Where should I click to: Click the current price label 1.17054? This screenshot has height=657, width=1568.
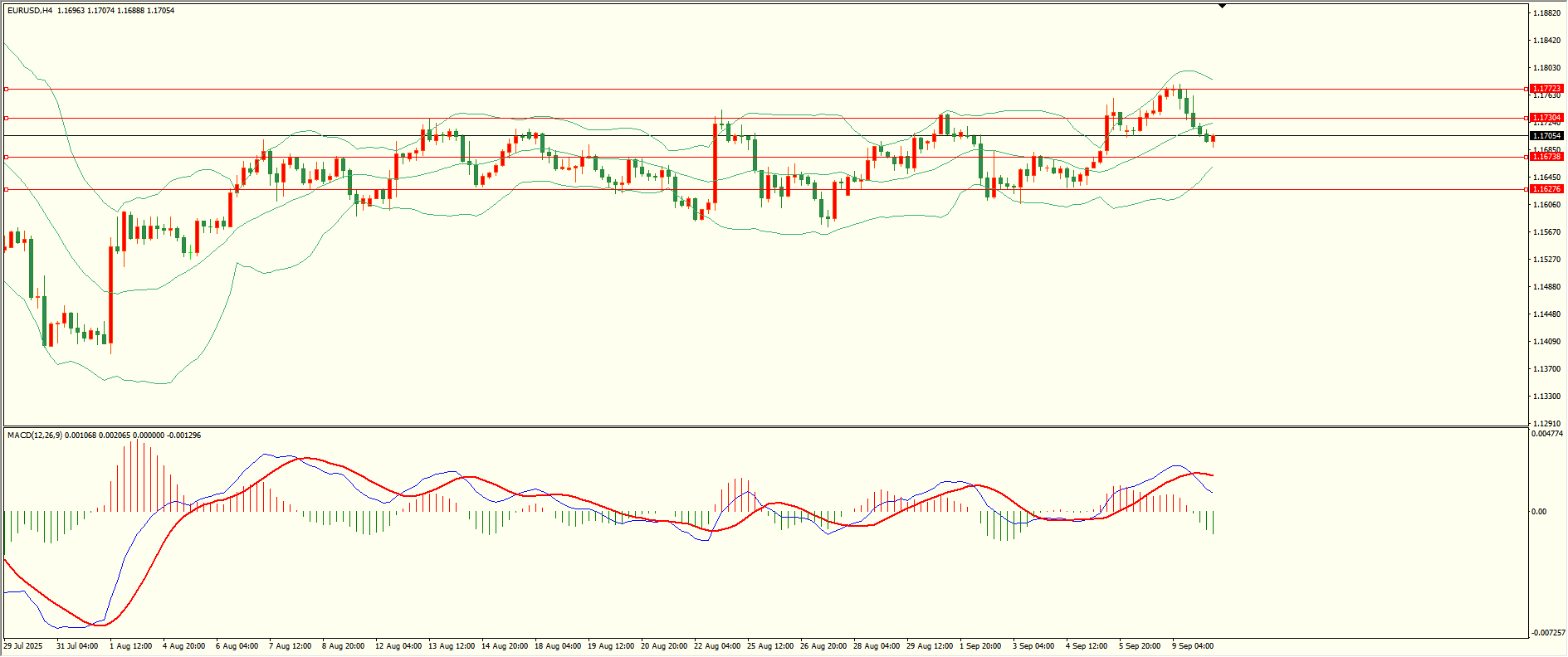pyautogui.click(x=1546, y=135)
